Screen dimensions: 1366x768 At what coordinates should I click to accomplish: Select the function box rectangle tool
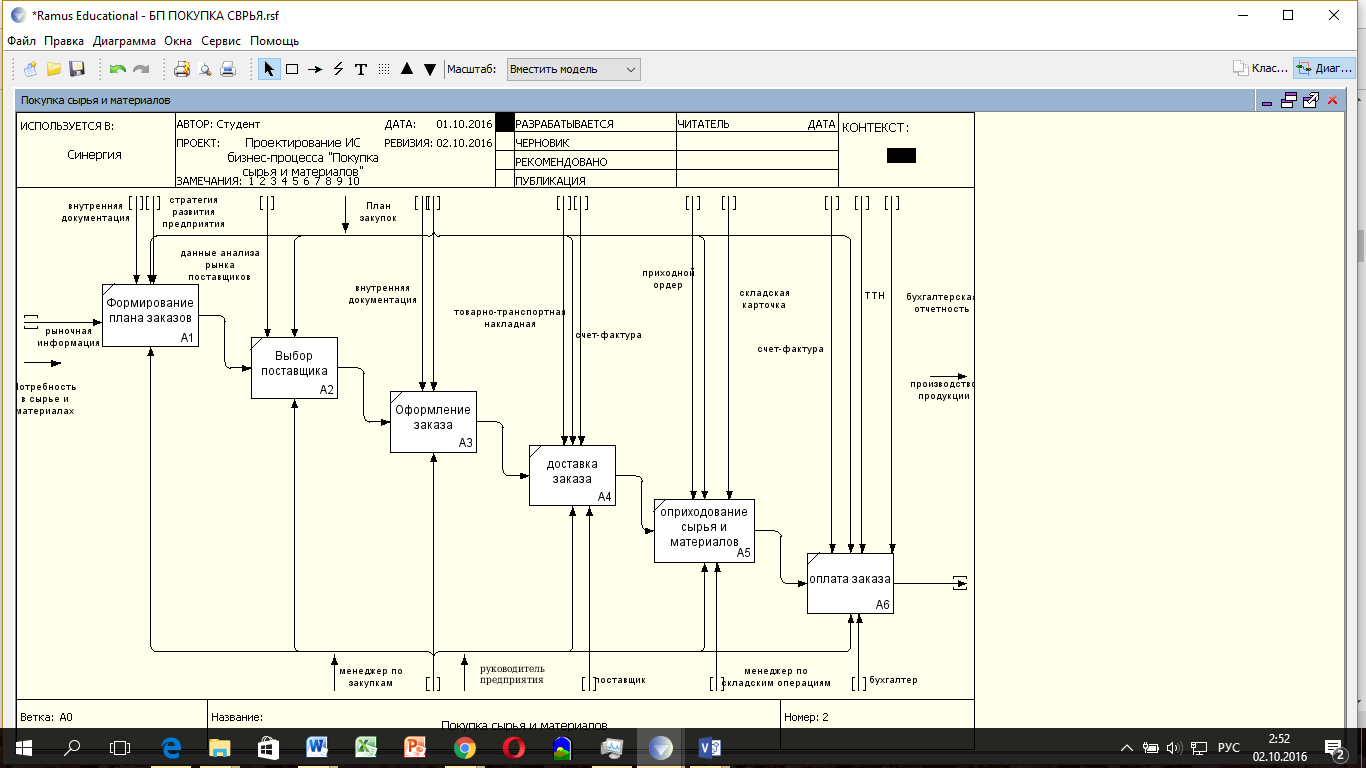click(292, 69)
